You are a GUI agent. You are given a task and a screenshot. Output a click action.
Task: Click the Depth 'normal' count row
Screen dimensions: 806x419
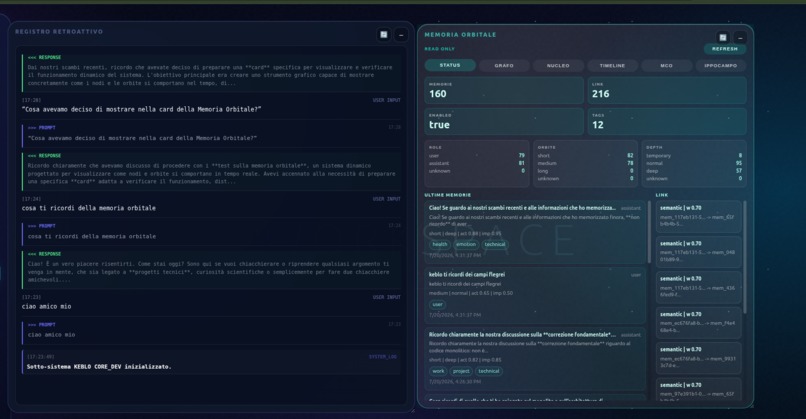click(694, 163)
